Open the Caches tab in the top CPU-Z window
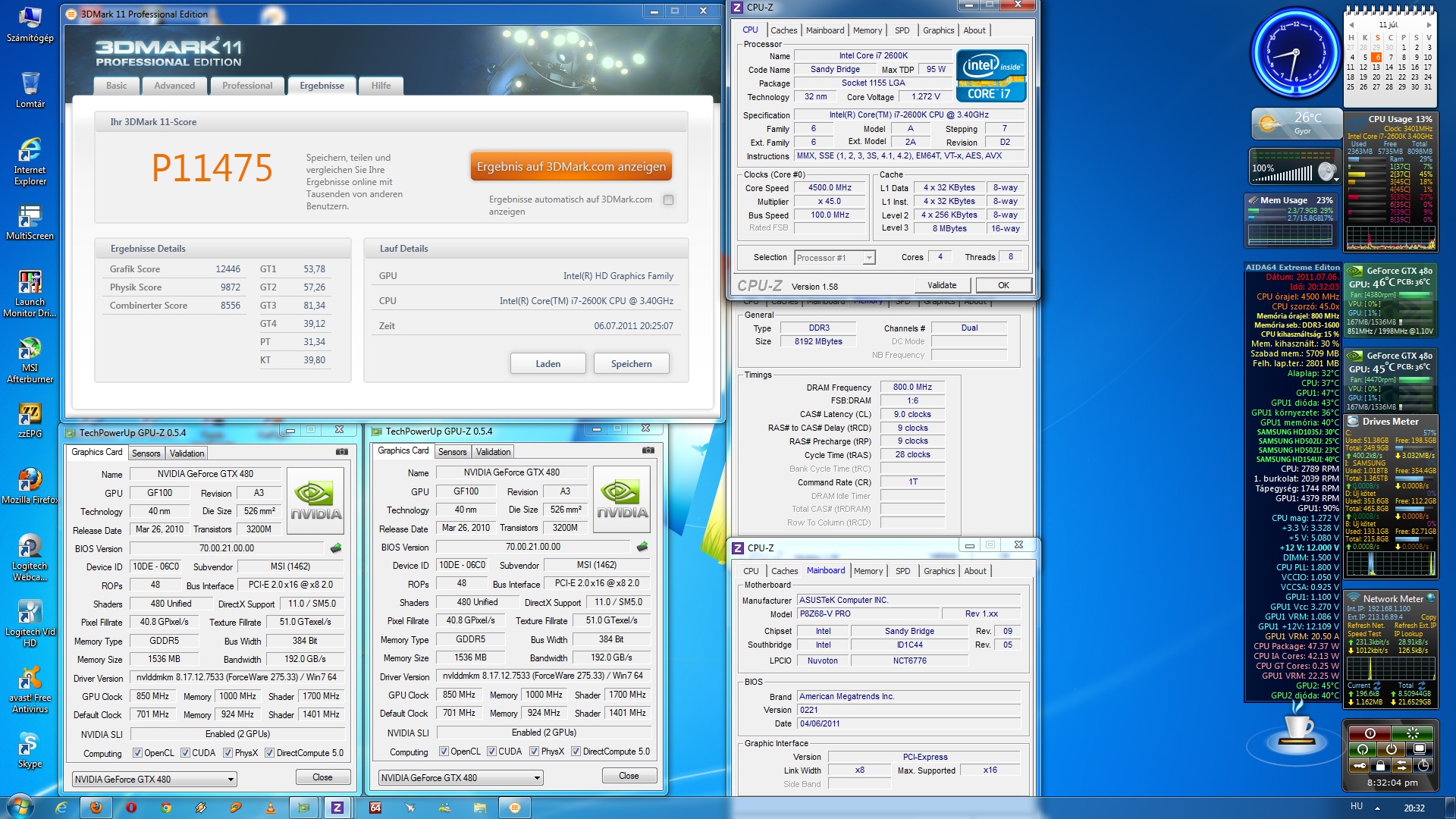The height and width of the screenshot is (819, 1456). tap(783, 30)
